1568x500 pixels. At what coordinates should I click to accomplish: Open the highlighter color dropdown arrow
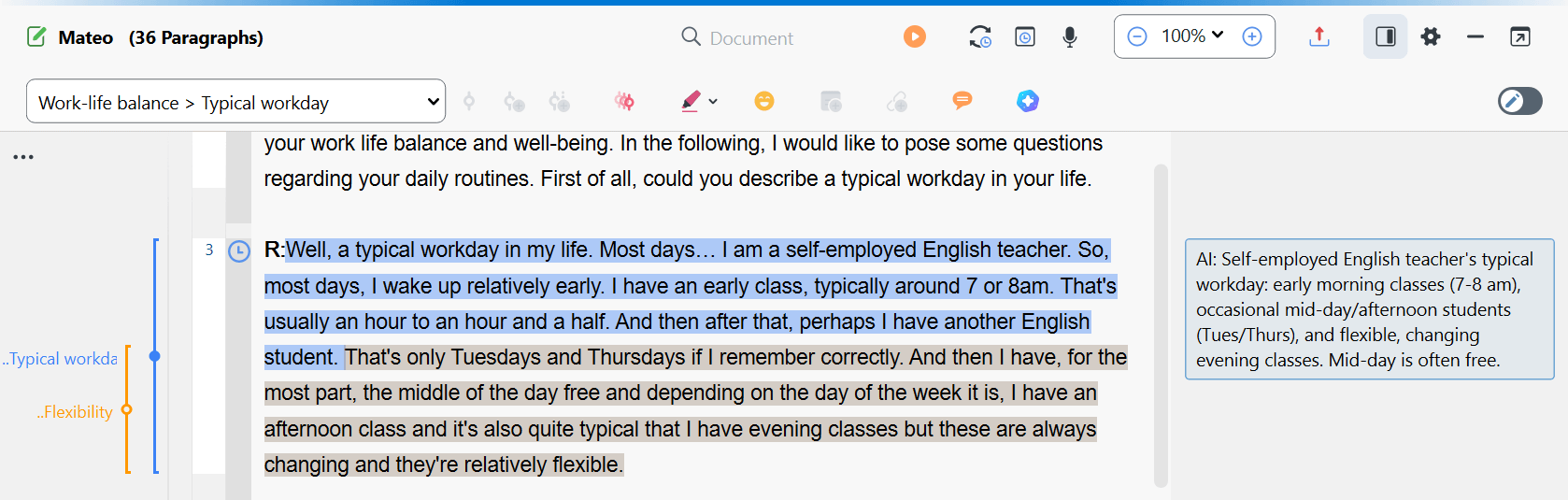tap(713, 101)
